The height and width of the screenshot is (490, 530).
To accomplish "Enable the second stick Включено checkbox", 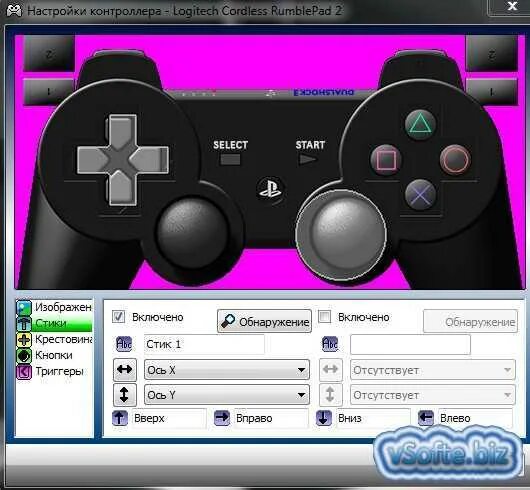I will (324, 317).
